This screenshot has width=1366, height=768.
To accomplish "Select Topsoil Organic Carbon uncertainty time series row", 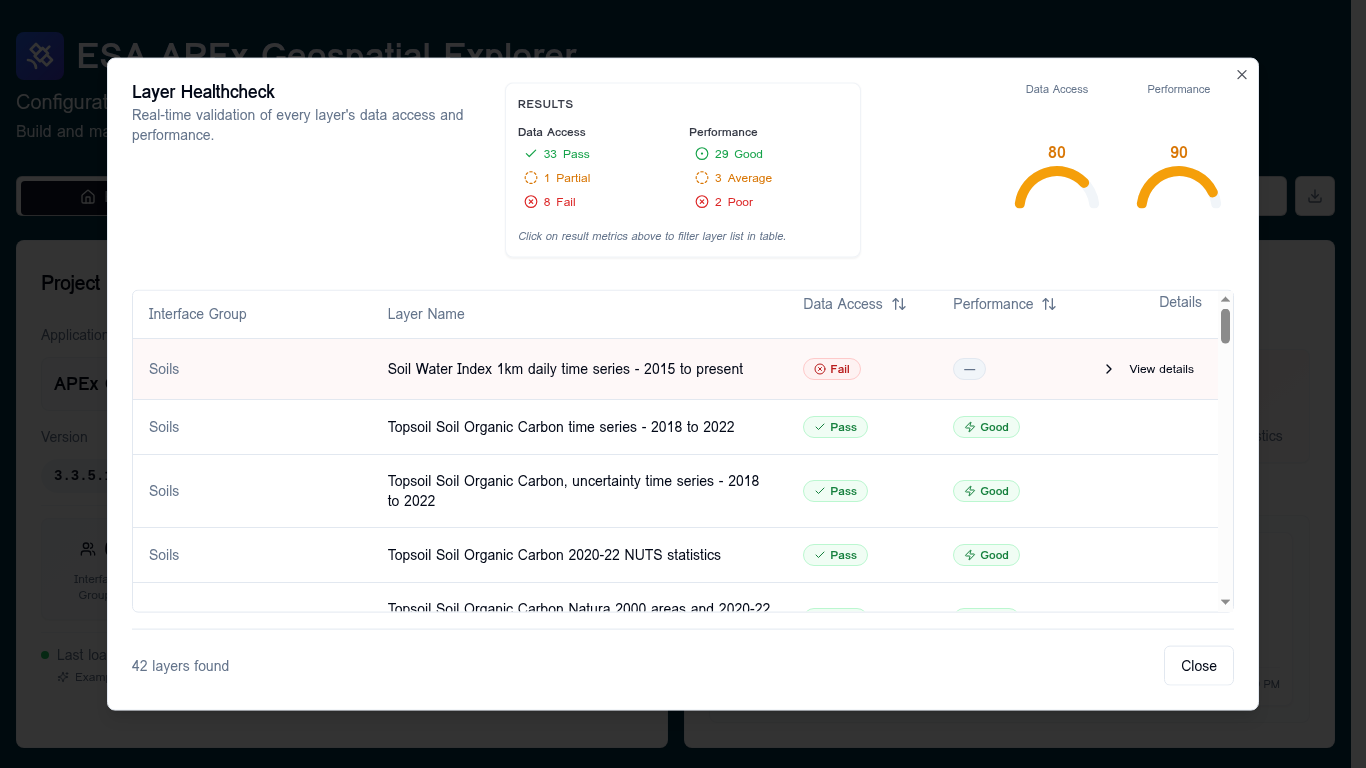I will [x=675, y=491].
